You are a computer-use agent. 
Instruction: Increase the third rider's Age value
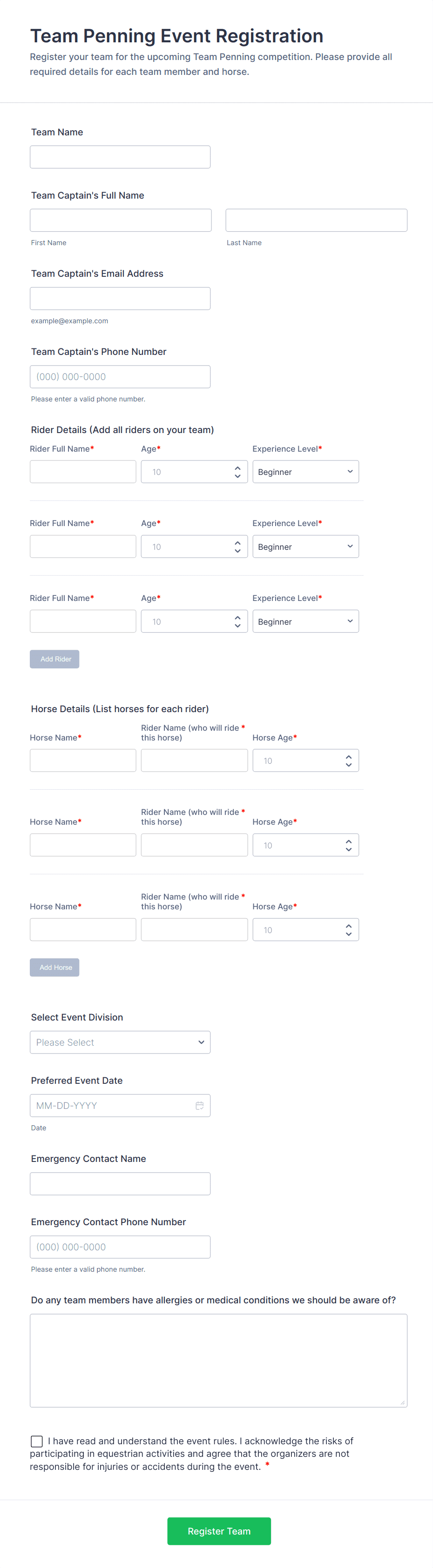237,618
